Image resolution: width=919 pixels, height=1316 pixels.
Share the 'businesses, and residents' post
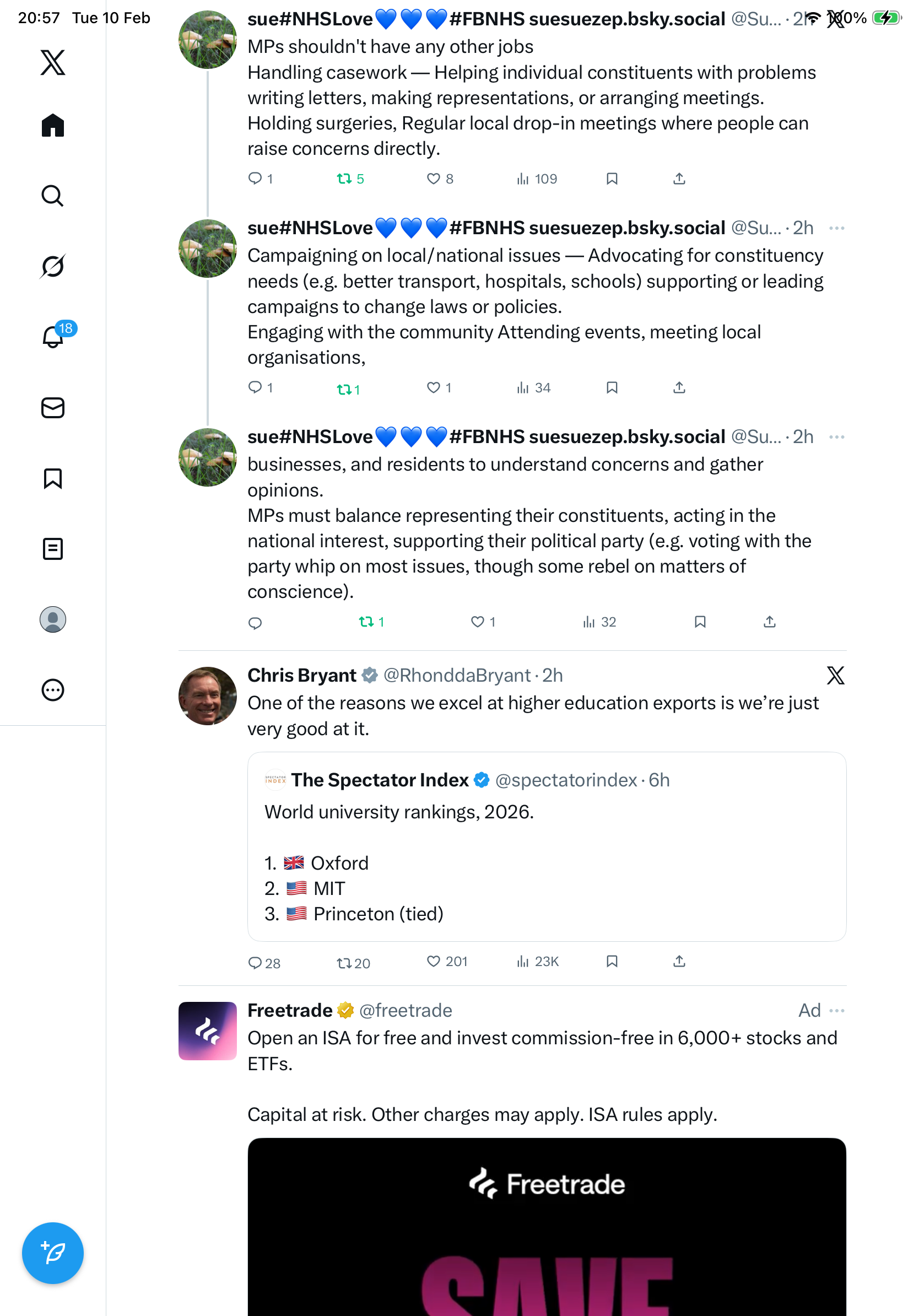[x=770, y=622]
